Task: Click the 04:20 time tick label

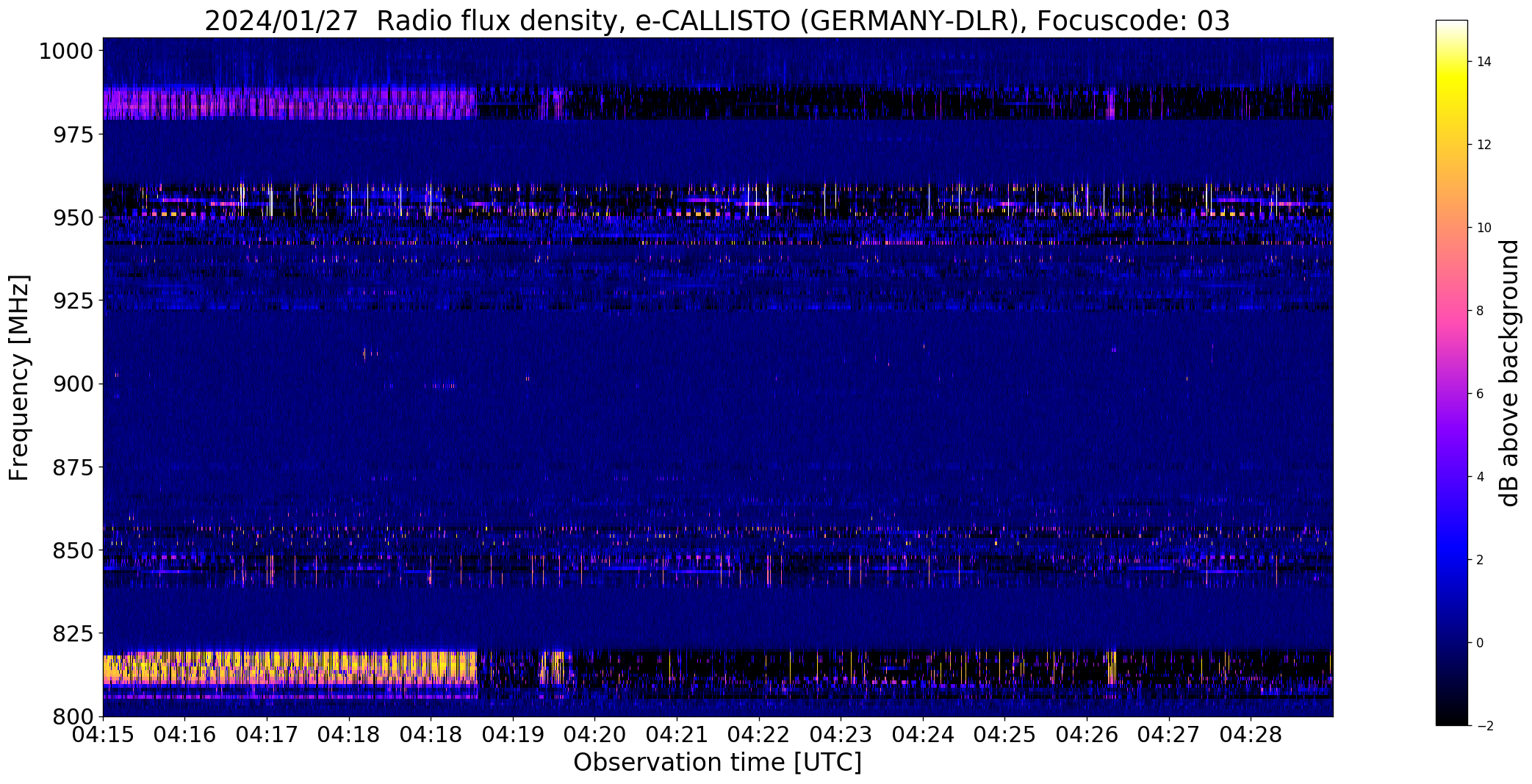Action: (595, 735)
